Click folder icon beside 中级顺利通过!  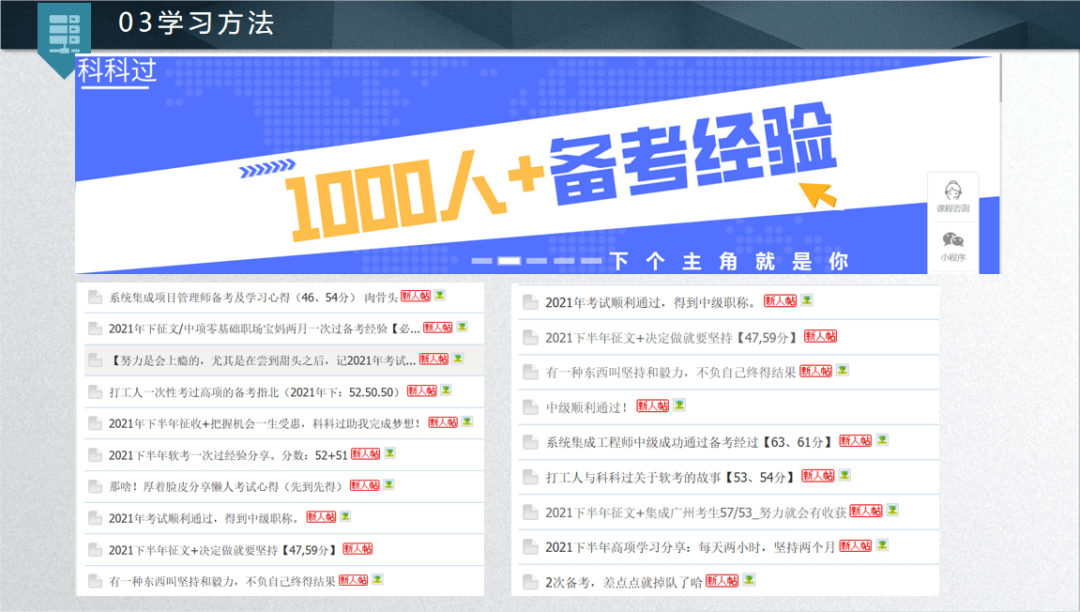[x=530, y=408]
